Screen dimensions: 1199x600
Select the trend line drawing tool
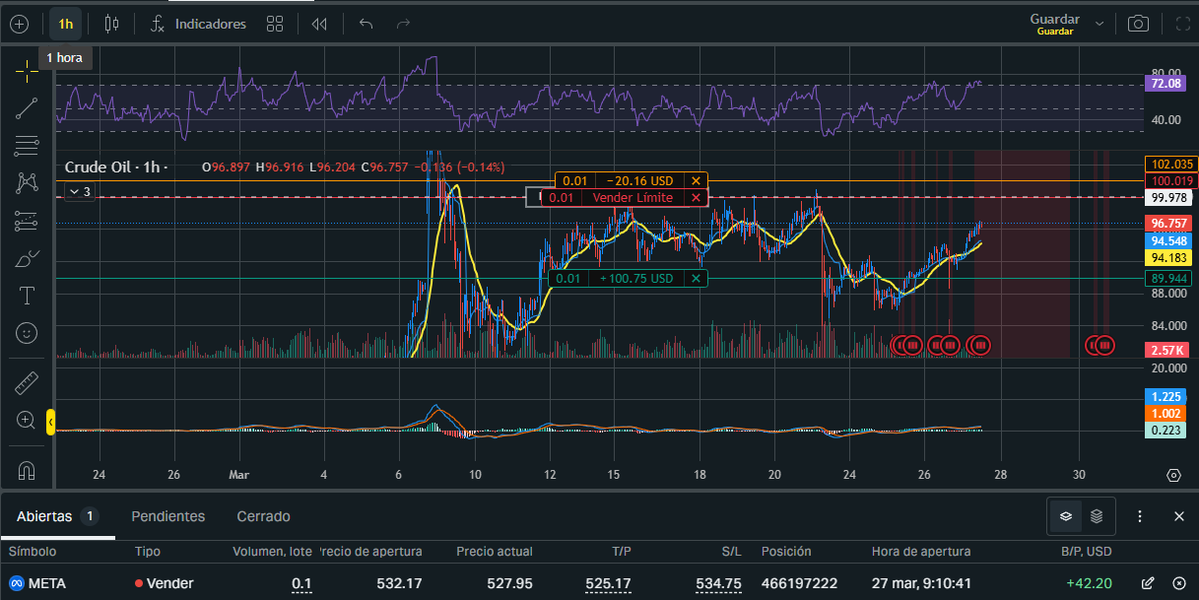click(27, 109)
